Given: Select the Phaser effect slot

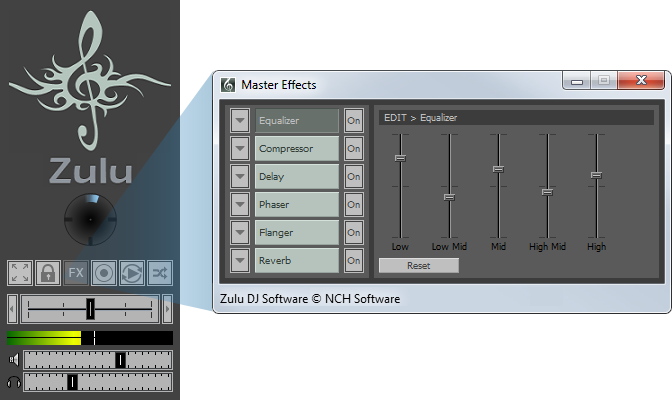Looking at the screenshot, I should pos(297,205).
